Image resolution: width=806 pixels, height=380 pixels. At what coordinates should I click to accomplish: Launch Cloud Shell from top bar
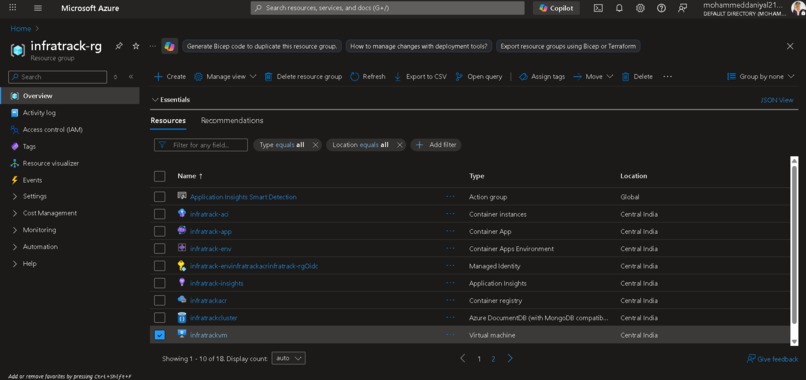[x=598, y=8]
